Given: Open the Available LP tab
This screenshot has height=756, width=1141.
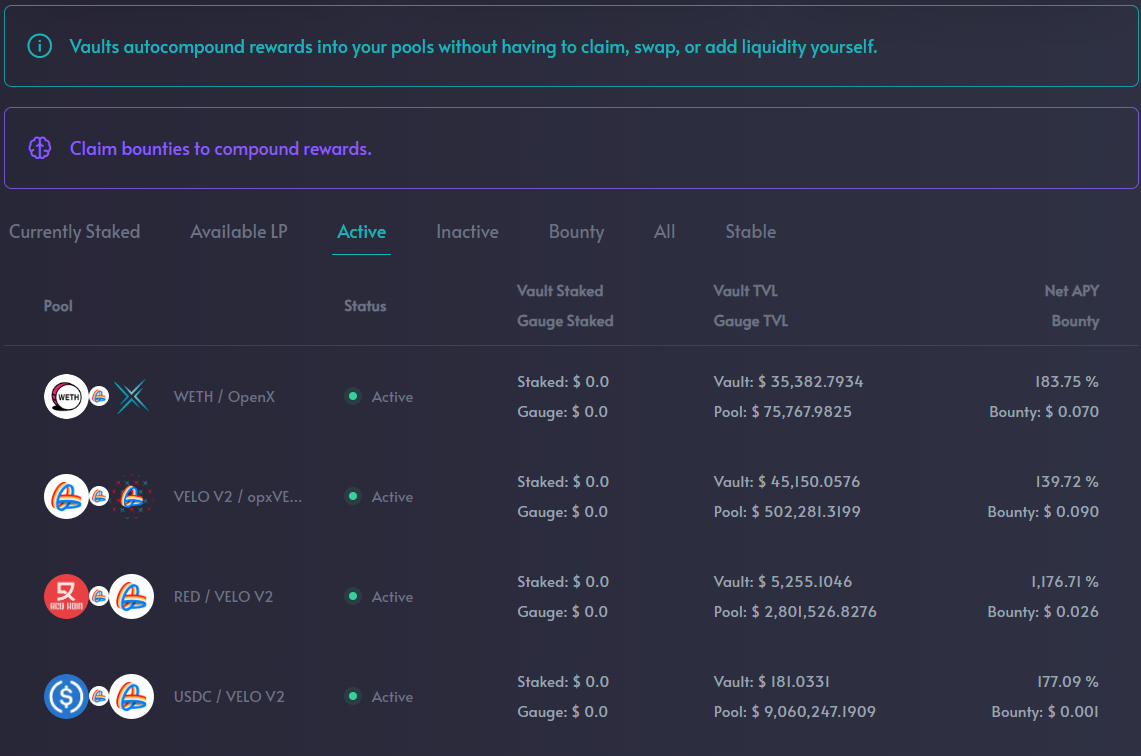Looking at the screenshot, I should (x=239, y=232).
